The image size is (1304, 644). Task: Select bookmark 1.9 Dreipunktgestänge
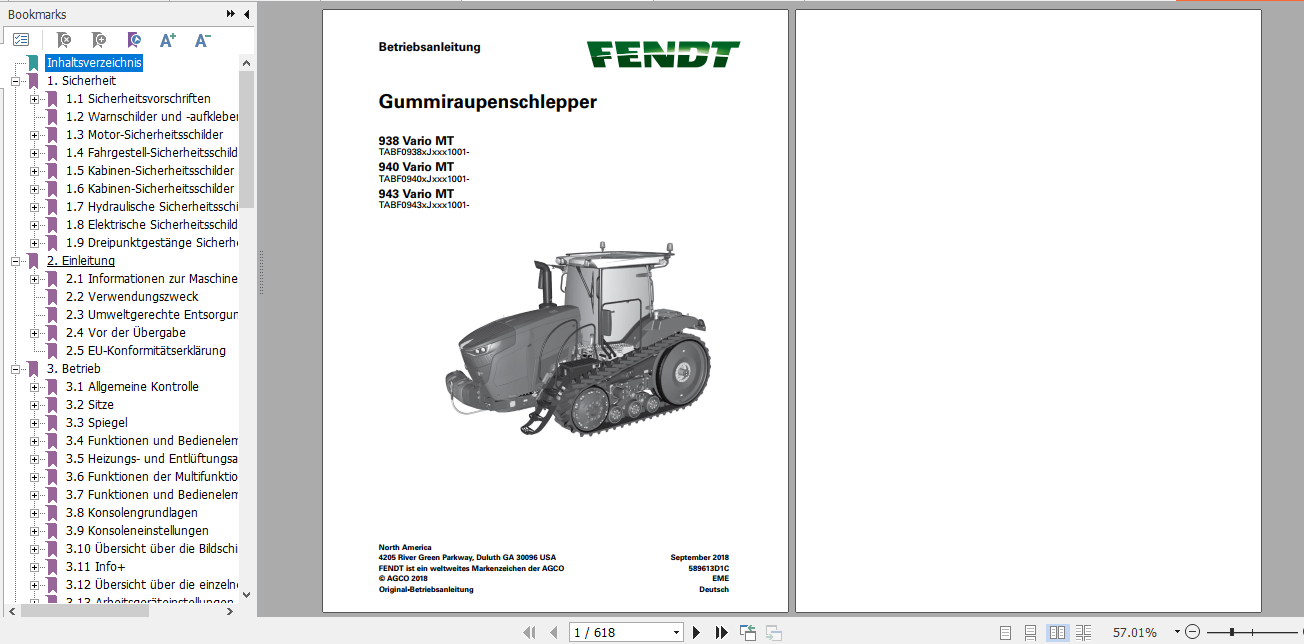(152, 243)
